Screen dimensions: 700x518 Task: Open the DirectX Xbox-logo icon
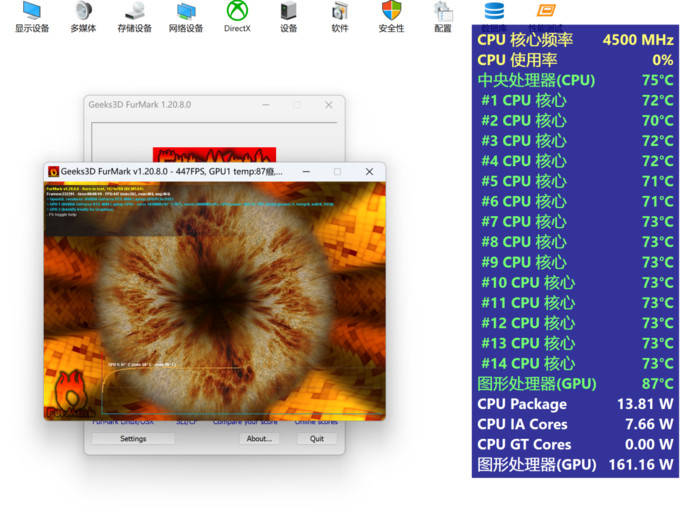(237, 17)
